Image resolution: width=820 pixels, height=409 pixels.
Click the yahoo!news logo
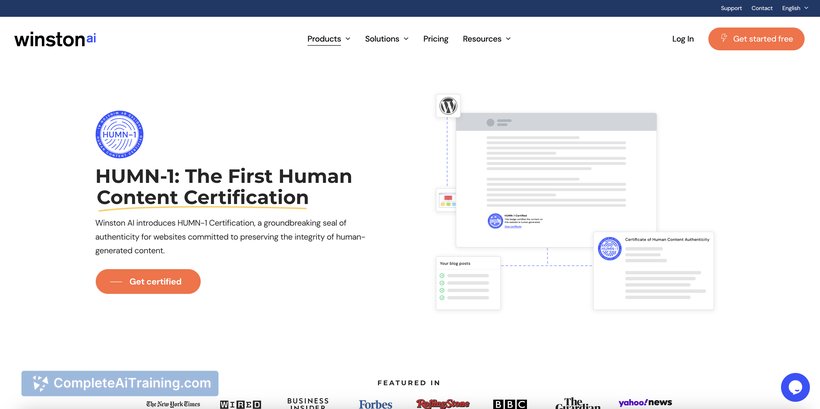coord(645,403)
